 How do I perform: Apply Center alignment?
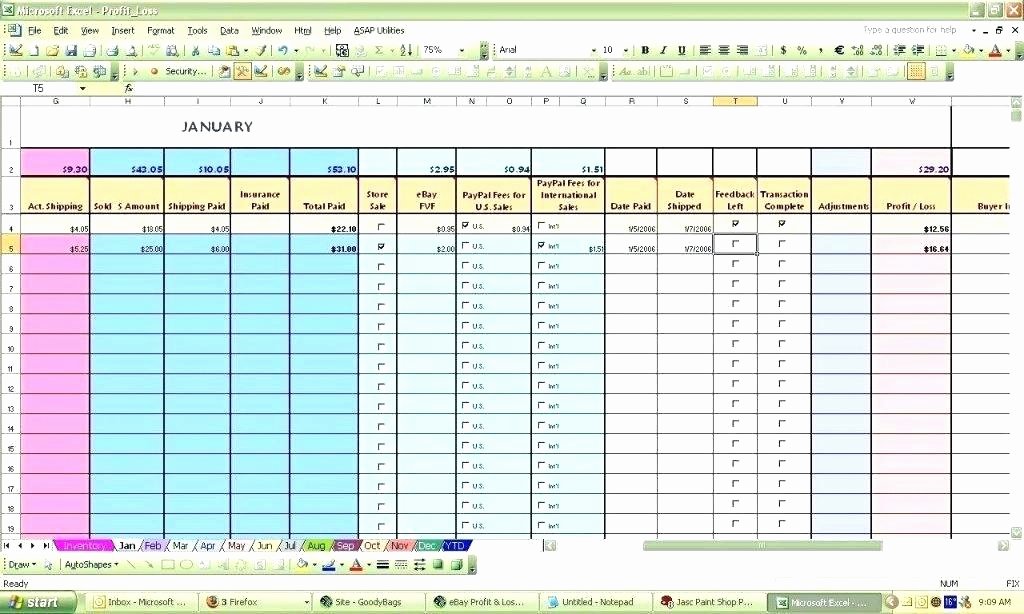point(724,50)
